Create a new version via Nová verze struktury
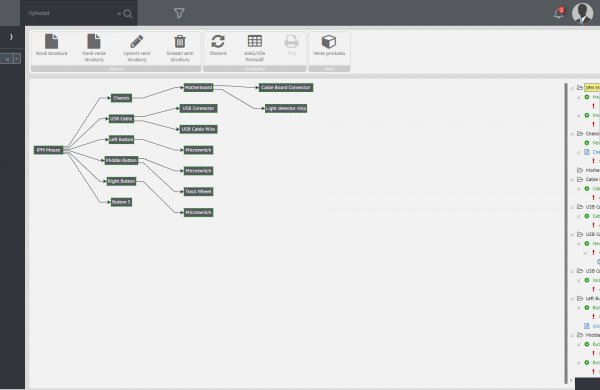Screen dimensions: 600x390 click(x=94, y=41)
